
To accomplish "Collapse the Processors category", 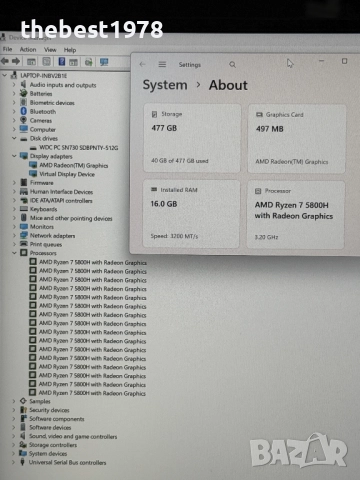I will pos(14,253).
